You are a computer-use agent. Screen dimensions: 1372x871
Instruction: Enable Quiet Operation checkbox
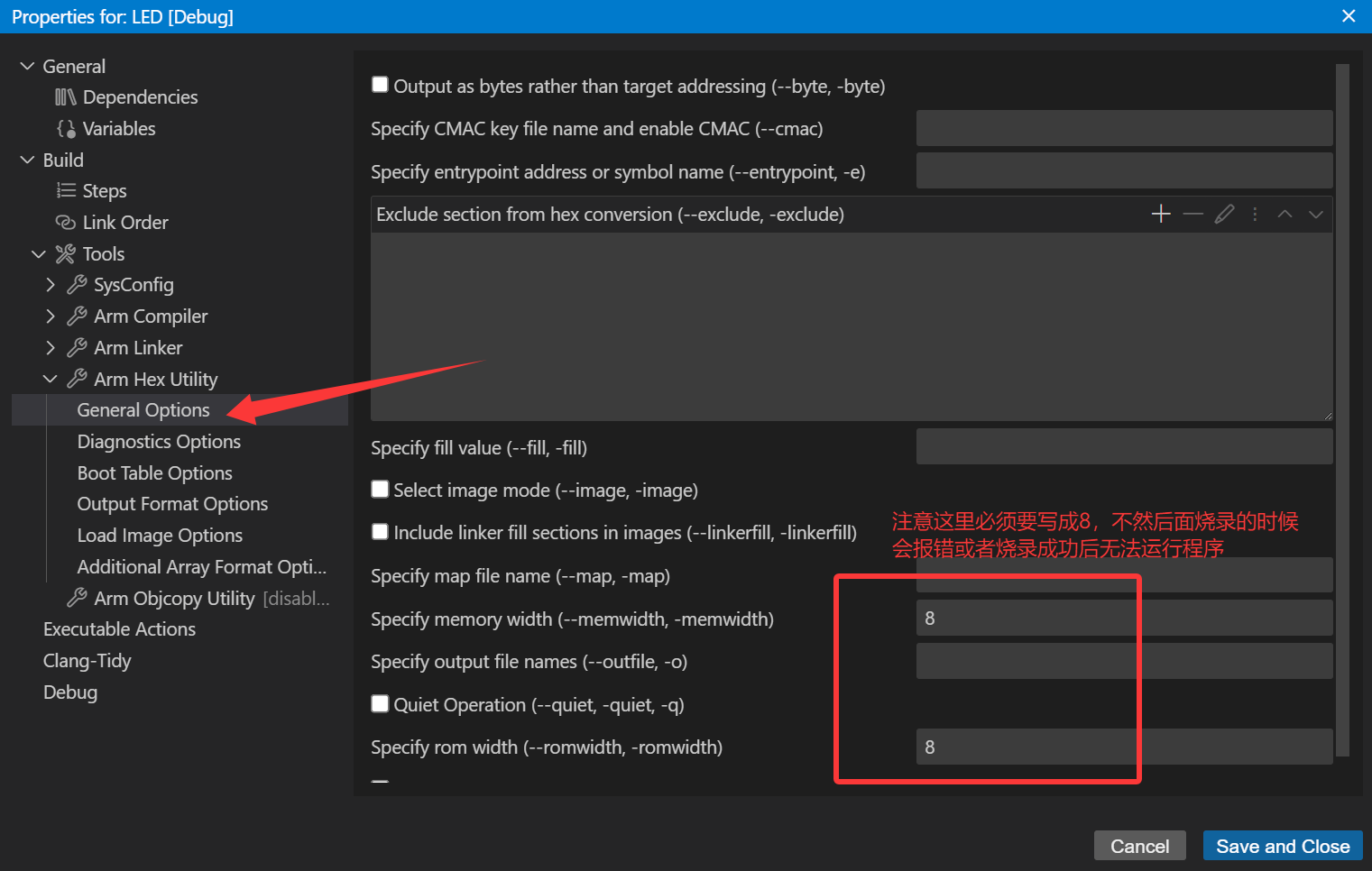click(x=381, y=703)
